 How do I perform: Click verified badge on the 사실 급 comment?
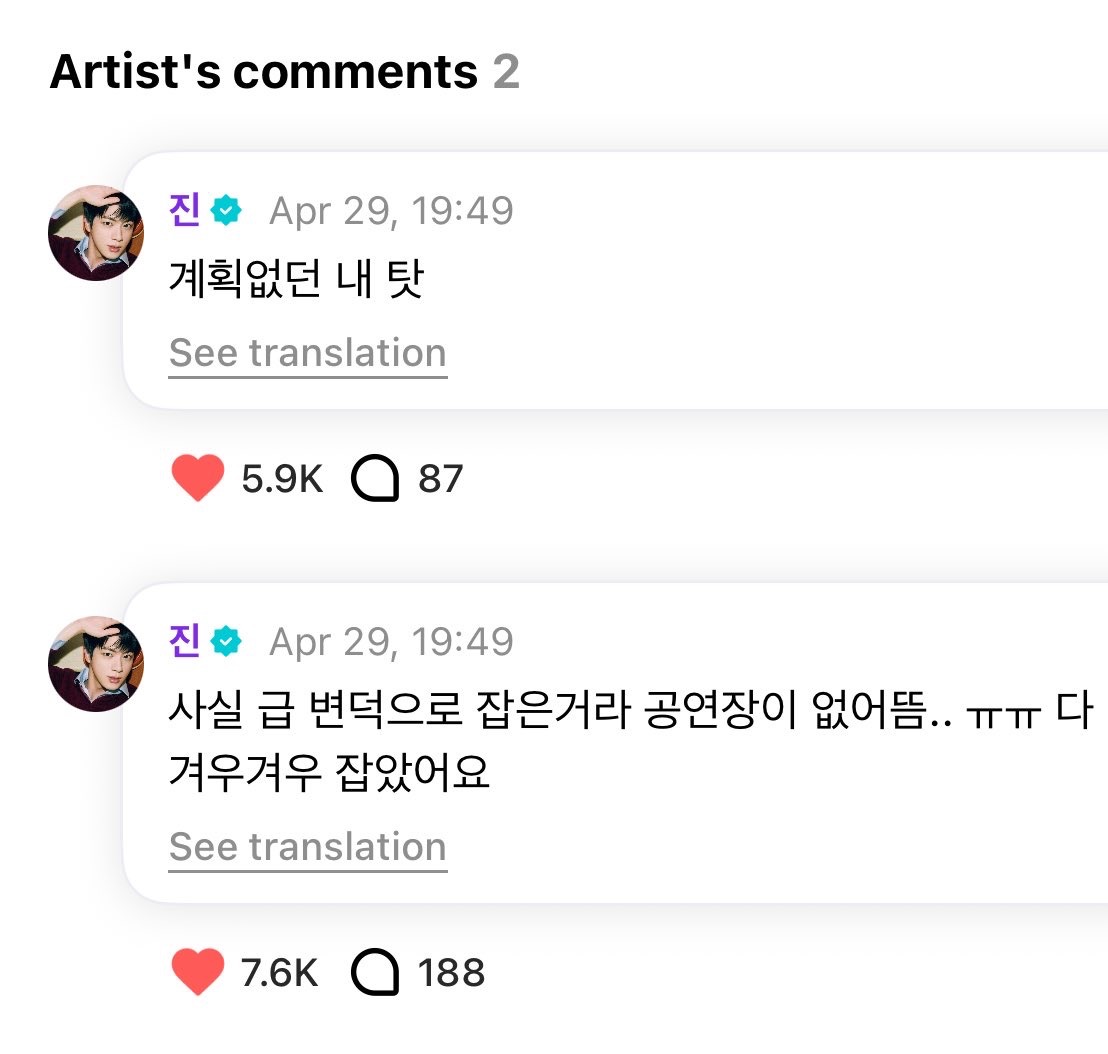[x=227, y=642]
